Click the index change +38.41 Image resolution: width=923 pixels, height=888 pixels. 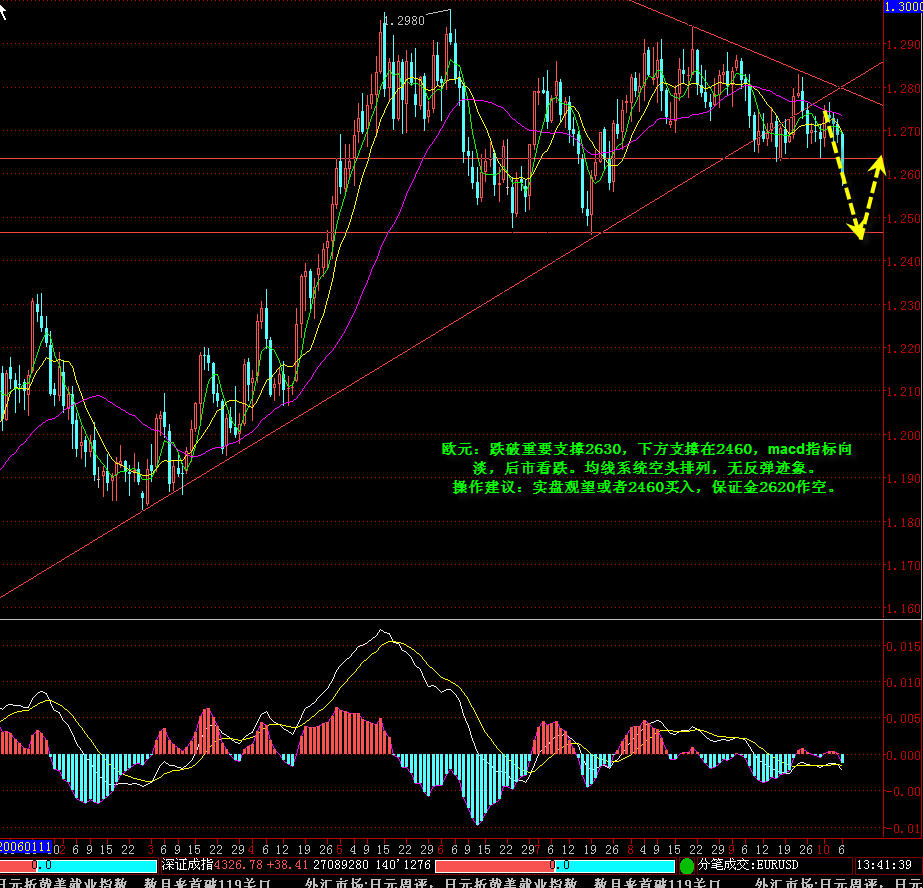point(287,866)
